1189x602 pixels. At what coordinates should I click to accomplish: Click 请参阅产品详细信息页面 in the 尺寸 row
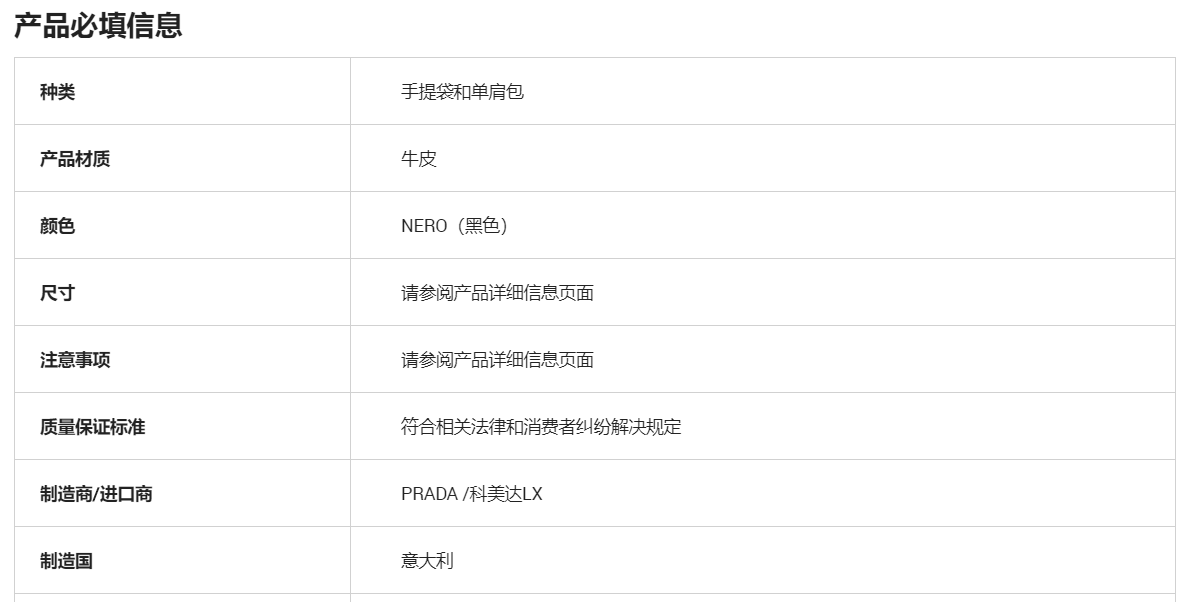pos(497,293)
